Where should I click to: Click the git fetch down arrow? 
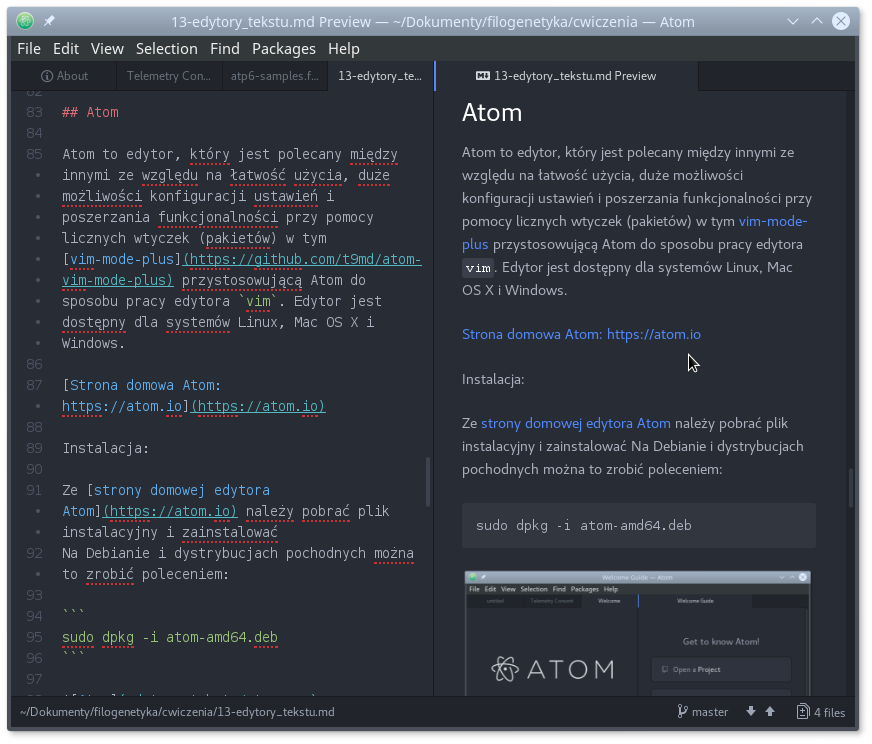click(x=751, y=712)
